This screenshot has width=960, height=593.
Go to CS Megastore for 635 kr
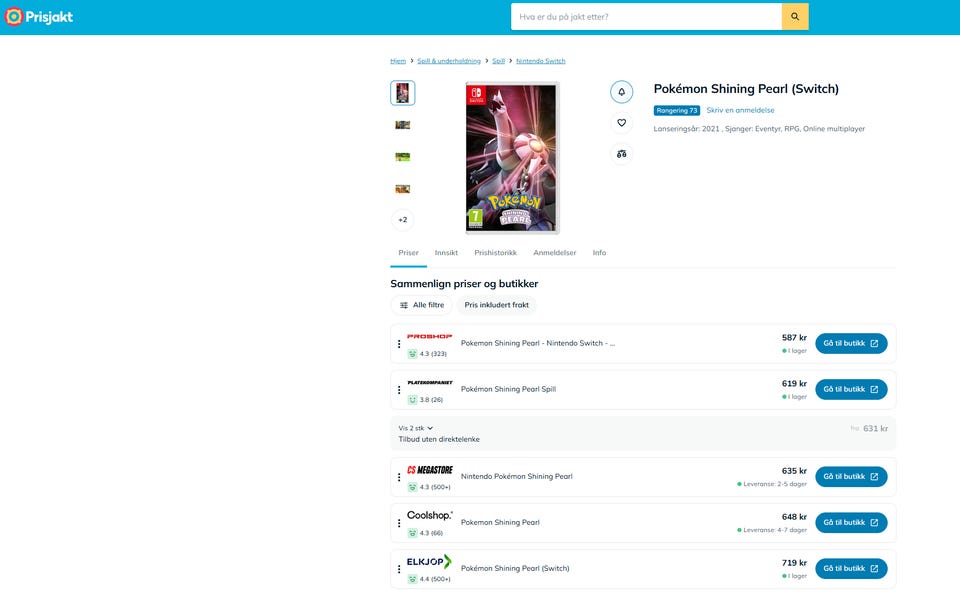pyautogui.click(x=851, y=477)
